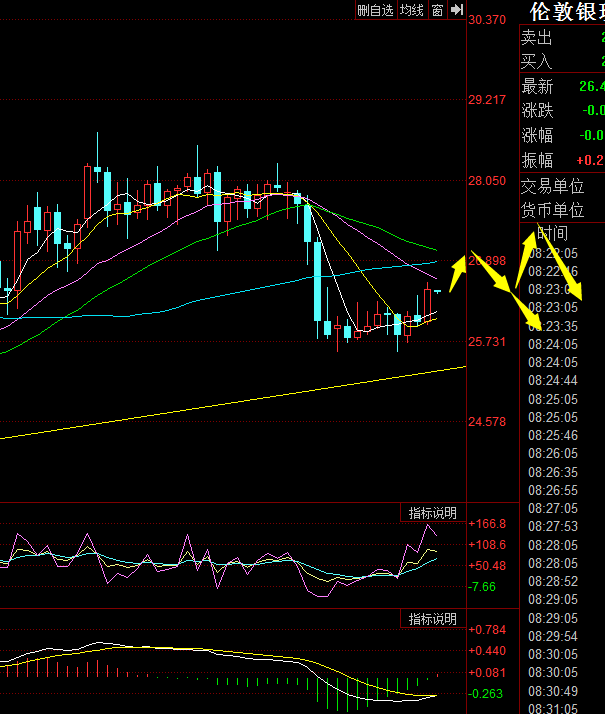Click the latest candlestick on the chart
Image resolution: width=605 pixels, height=714 pixels.
pyautogui.click(x=437, y=291)
